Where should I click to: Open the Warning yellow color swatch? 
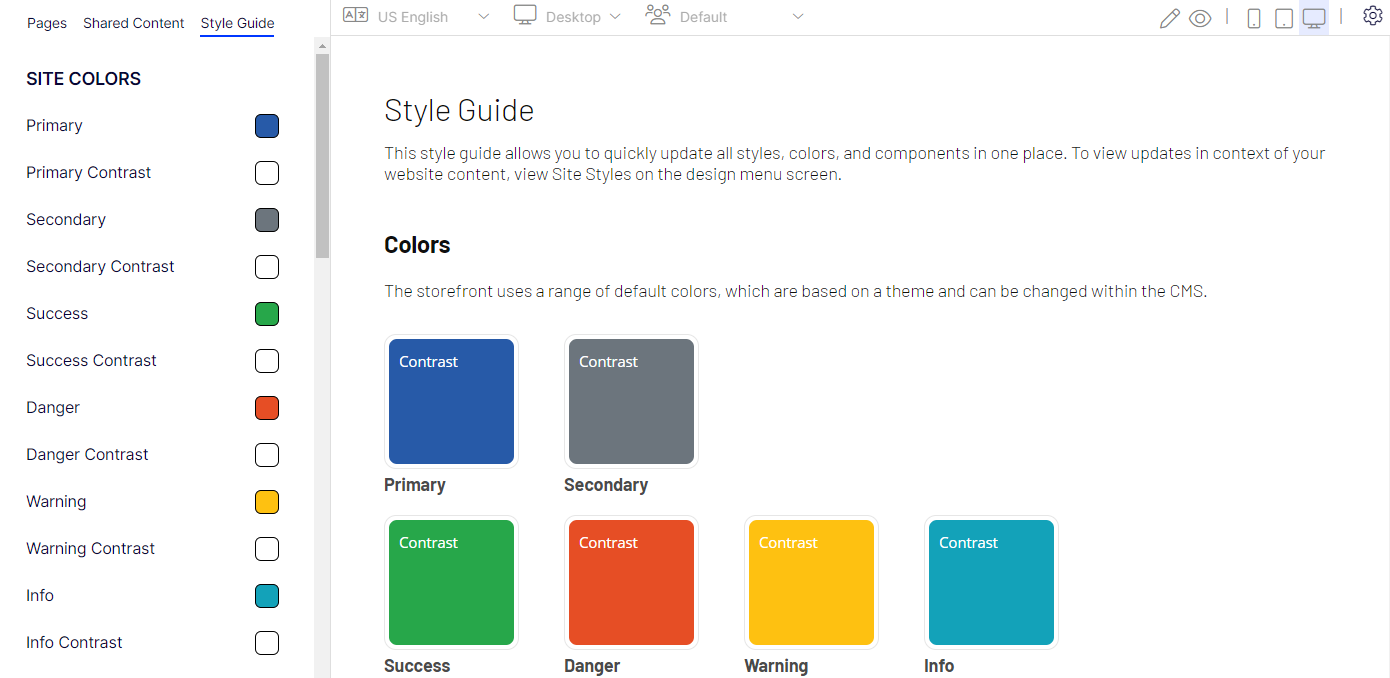(267, 502)
